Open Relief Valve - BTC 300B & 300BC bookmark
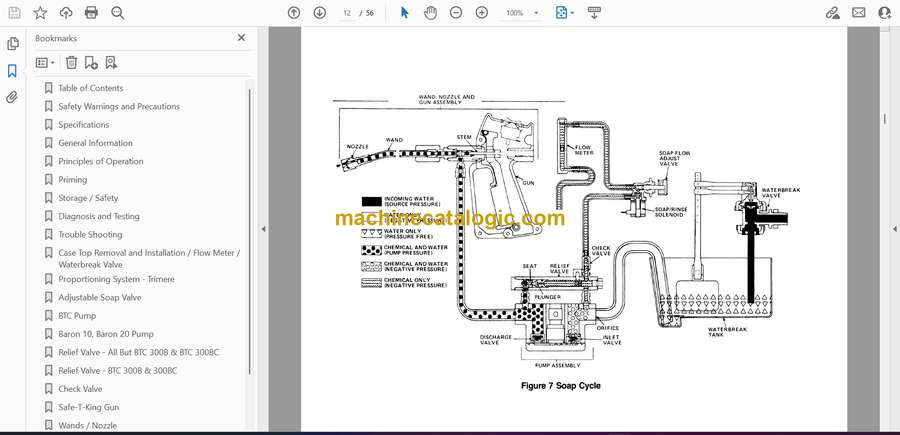The height and width of the screenshot is (435, 900). [118, 371]
